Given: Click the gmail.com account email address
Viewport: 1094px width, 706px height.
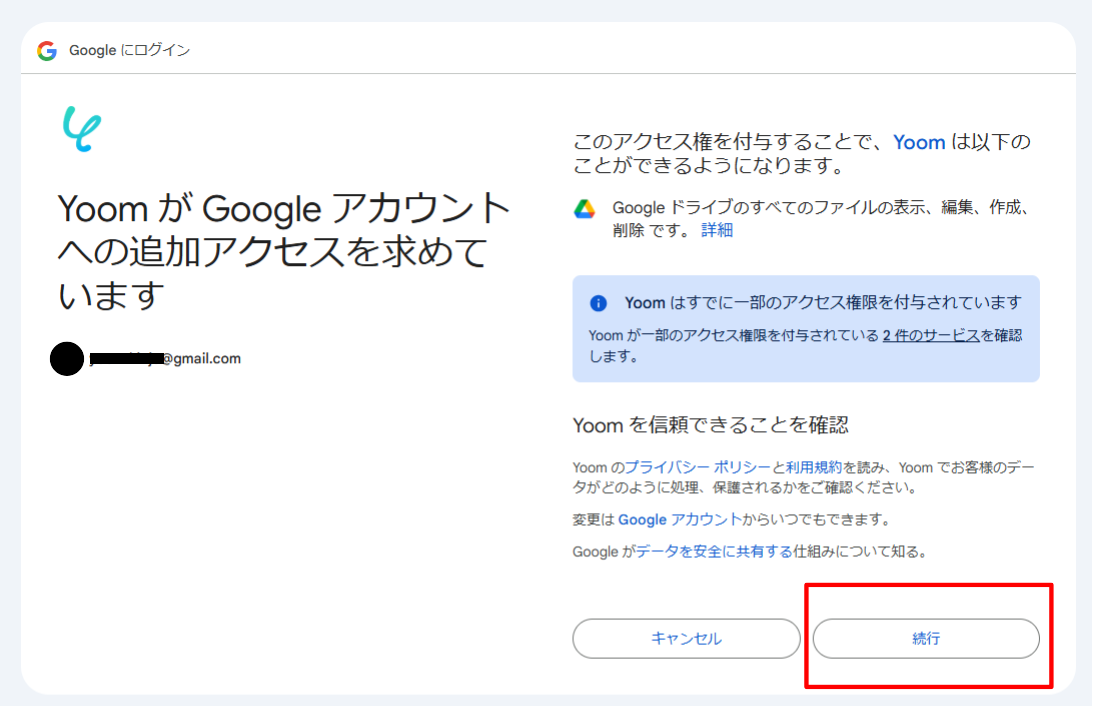Looking at the screenshot, I should (x=165, y=358).
